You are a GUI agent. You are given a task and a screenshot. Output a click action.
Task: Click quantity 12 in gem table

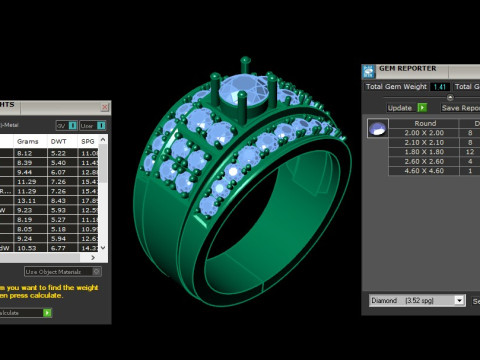pyautogui.click(x=470, y=152)
